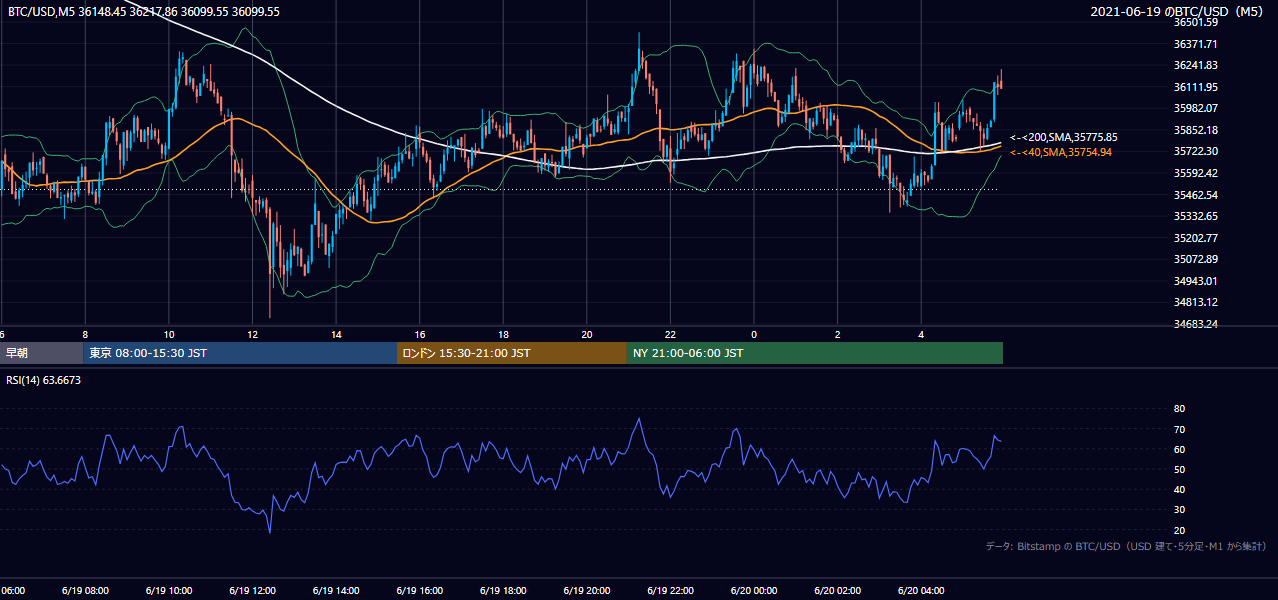Click the 6/19 12:00 bottom time label
The width and height of the screenshot is (1278, 600).
[x=252, y=590]
